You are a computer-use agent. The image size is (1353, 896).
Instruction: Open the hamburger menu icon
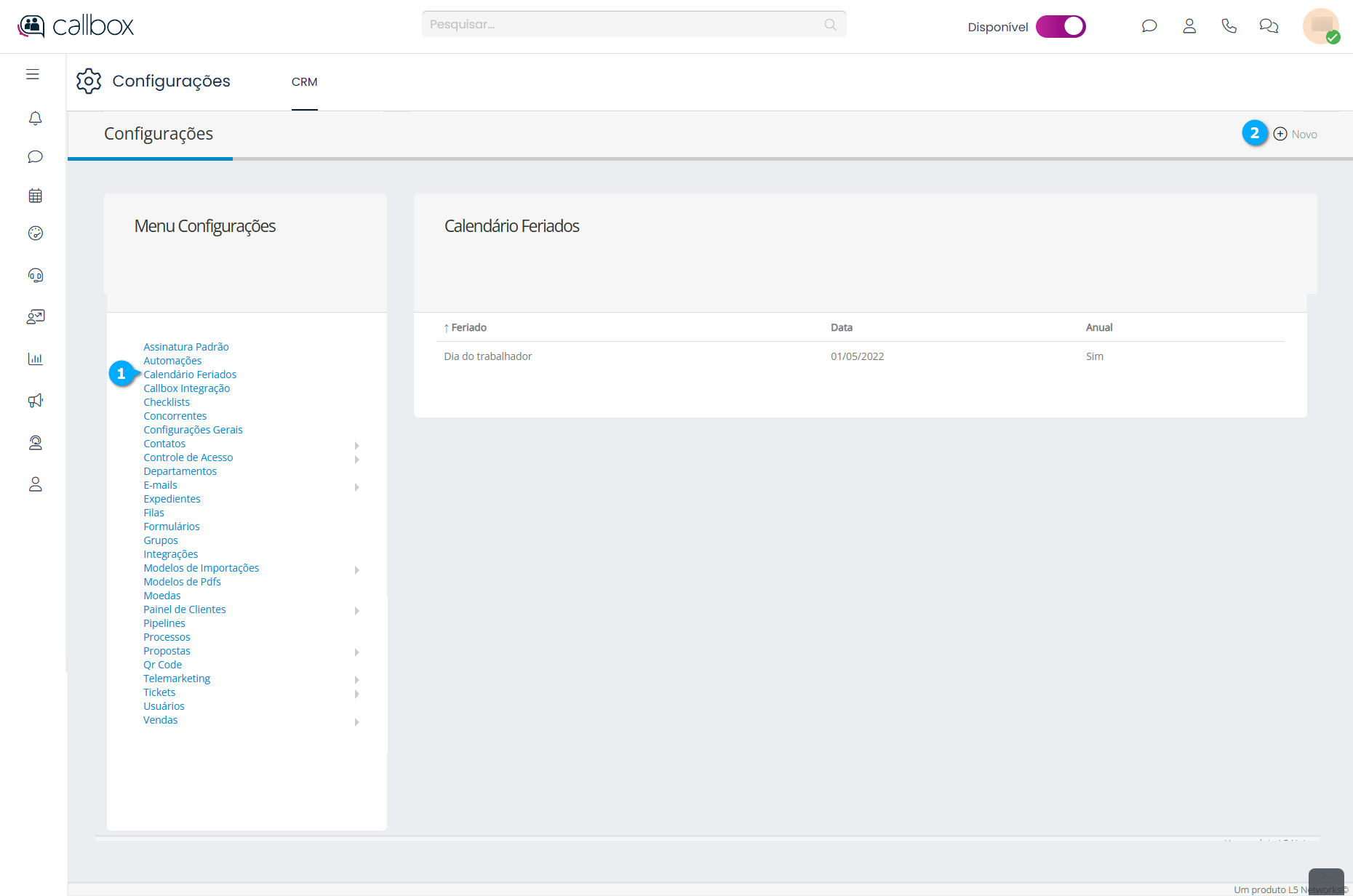[33, 74]
